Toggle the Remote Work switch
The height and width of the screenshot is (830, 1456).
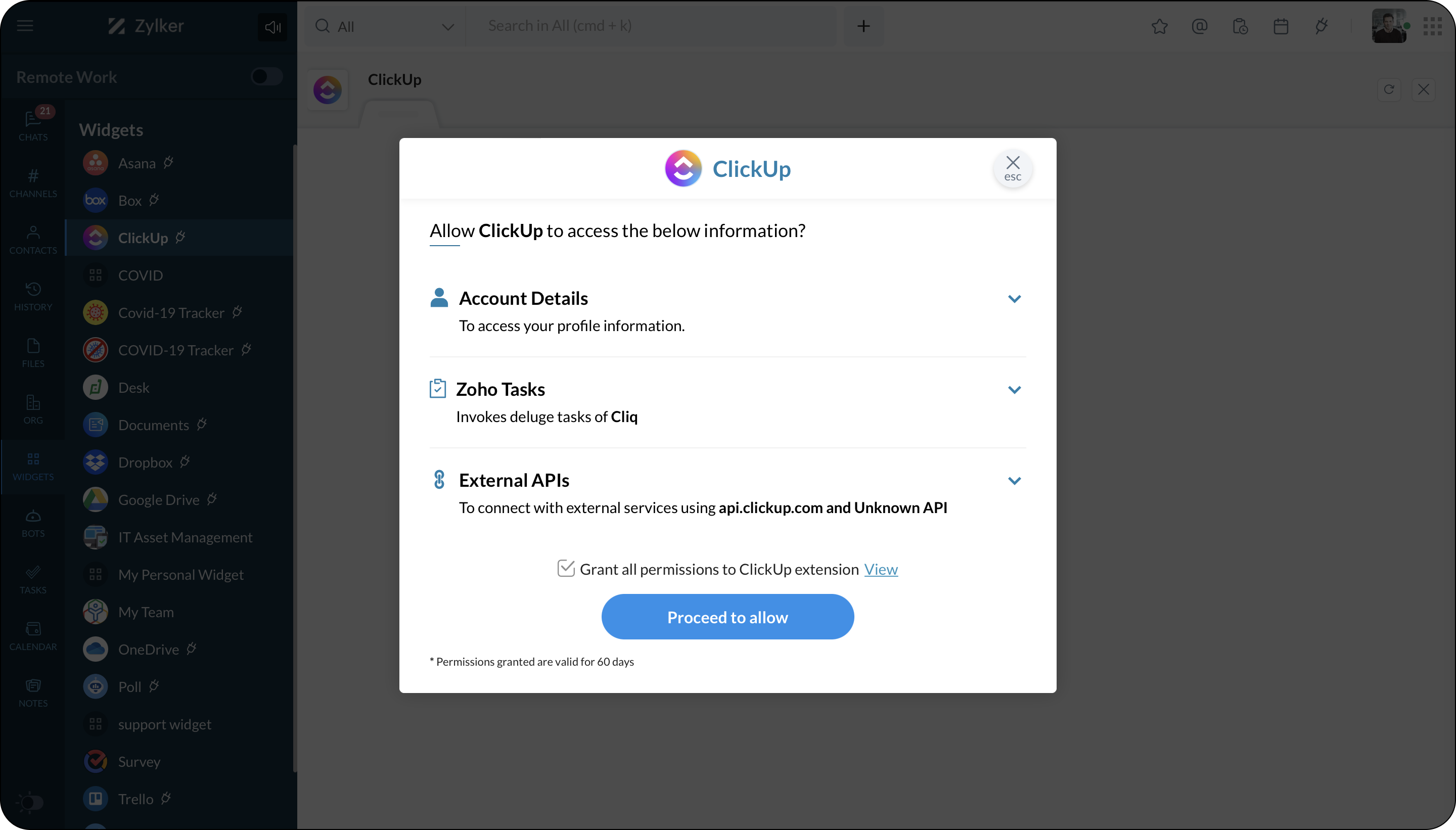tap(266, 76)
